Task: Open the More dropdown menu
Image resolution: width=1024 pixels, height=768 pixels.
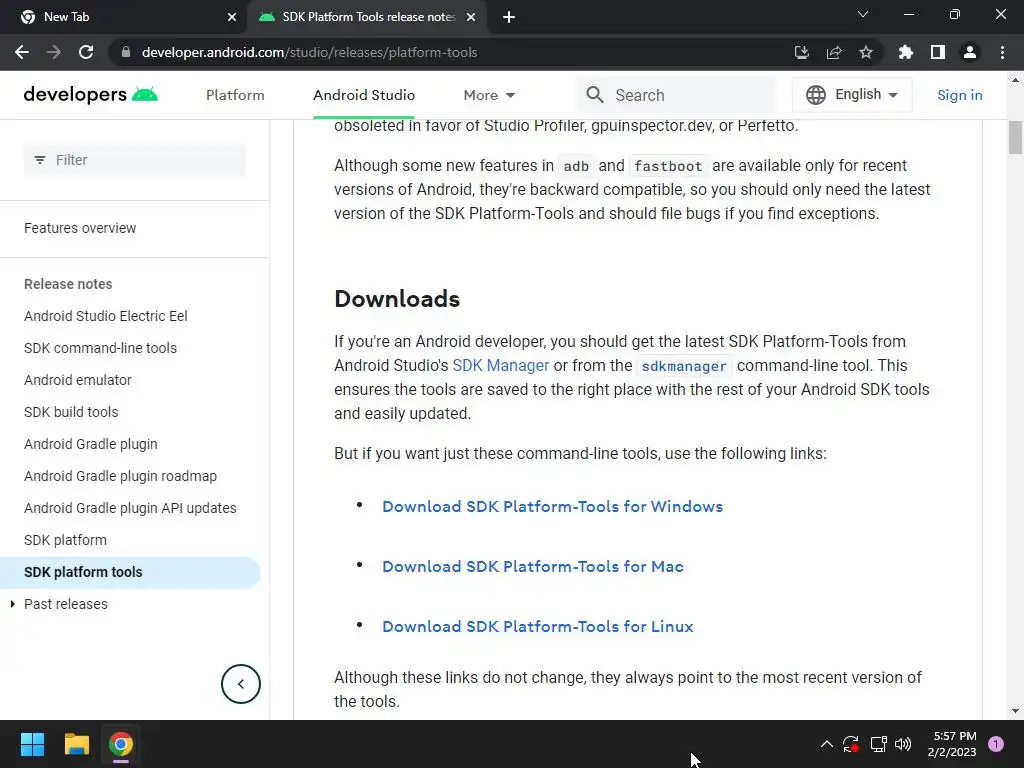Action: point(489,95)
